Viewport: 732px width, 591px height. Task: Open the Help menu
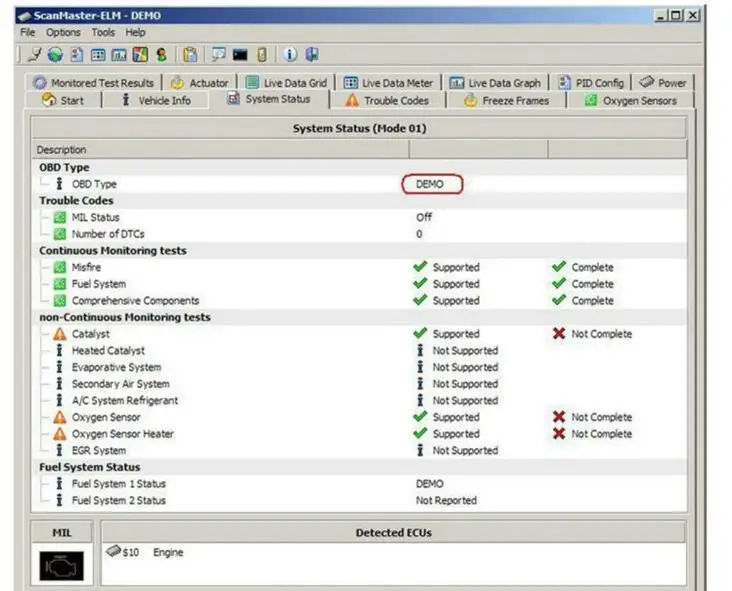tap(135, 32)
